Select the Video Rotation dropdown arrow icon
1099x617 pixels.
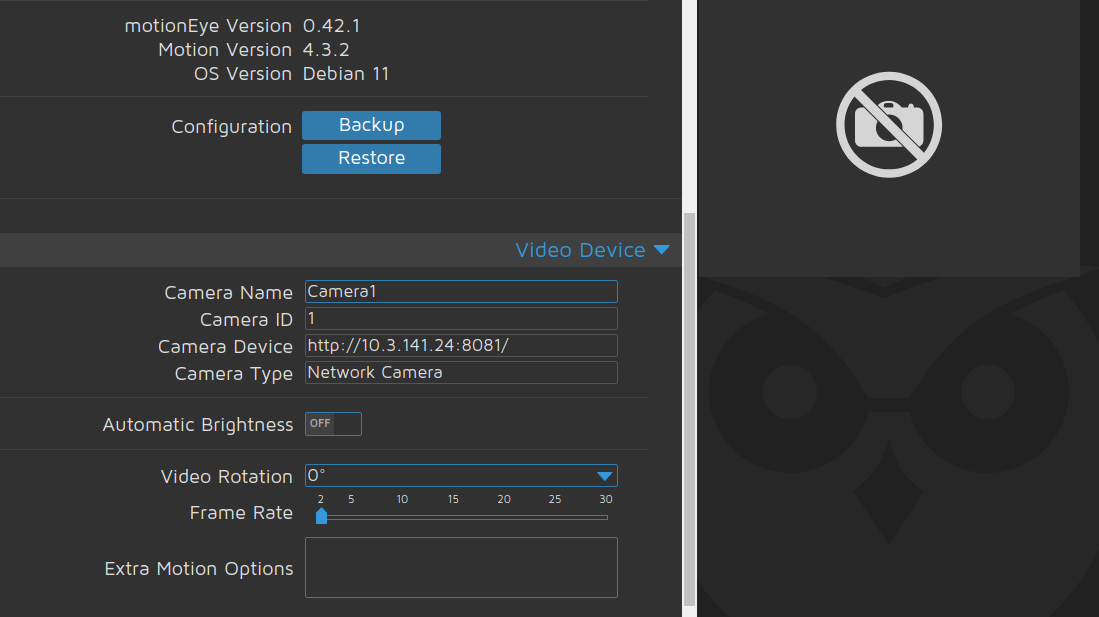tap(604, 475)
